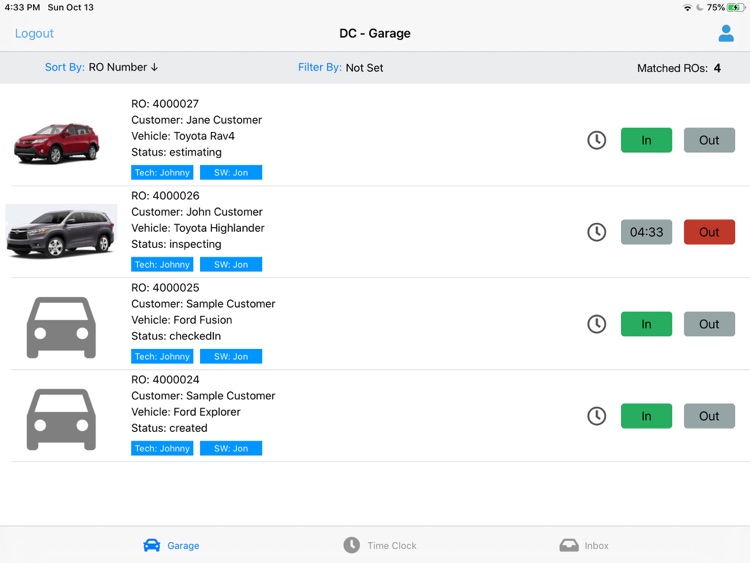This screenshot has height=563, width=750.
Task: Tap the Wi-Fi status icon
Action: [x=687, y=8]
